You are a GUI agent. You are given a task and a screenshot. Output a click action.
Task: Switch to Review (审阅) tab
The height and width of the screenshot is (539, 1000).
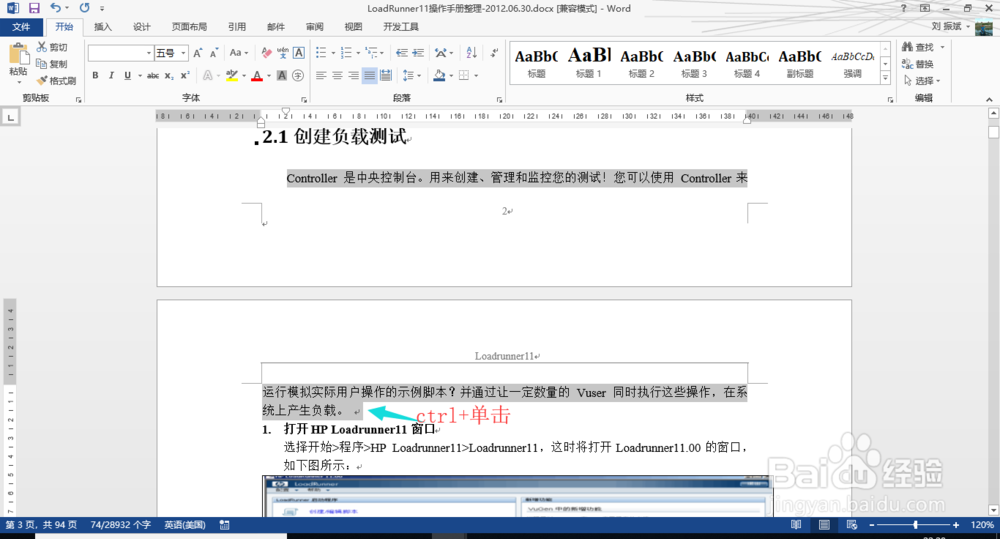[314, 27]
